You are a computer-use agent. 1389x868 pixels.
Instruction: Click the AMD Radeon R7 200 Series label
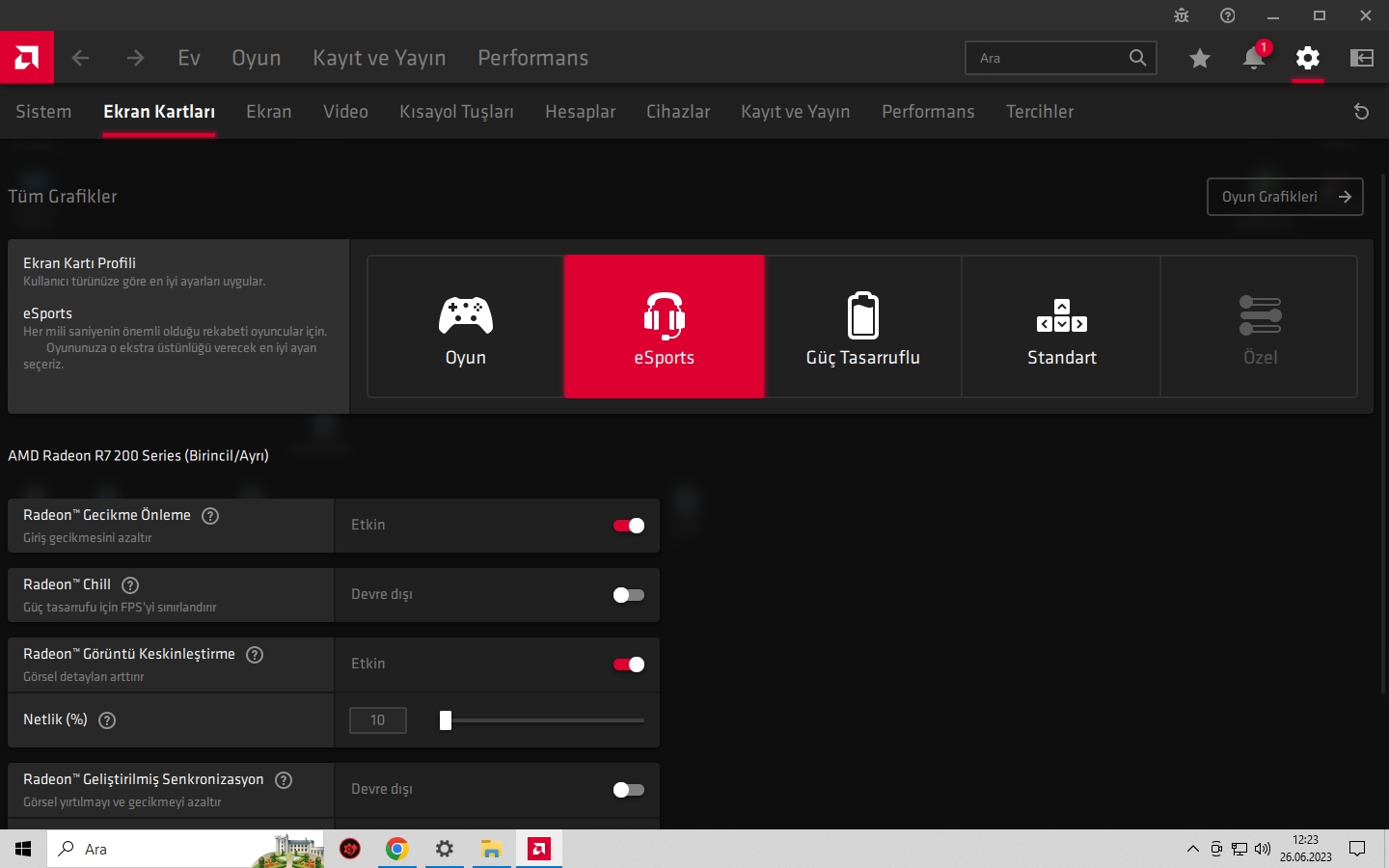(138, 455)
